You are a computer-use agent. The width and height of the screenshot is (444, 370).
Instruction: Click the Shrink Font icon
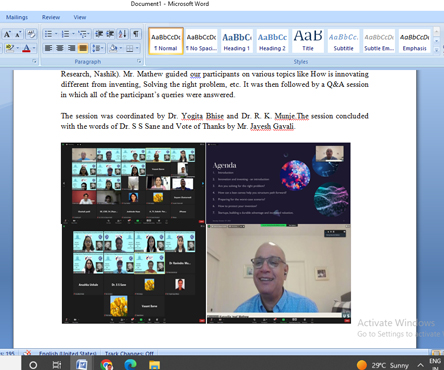[x=19, y=34]
